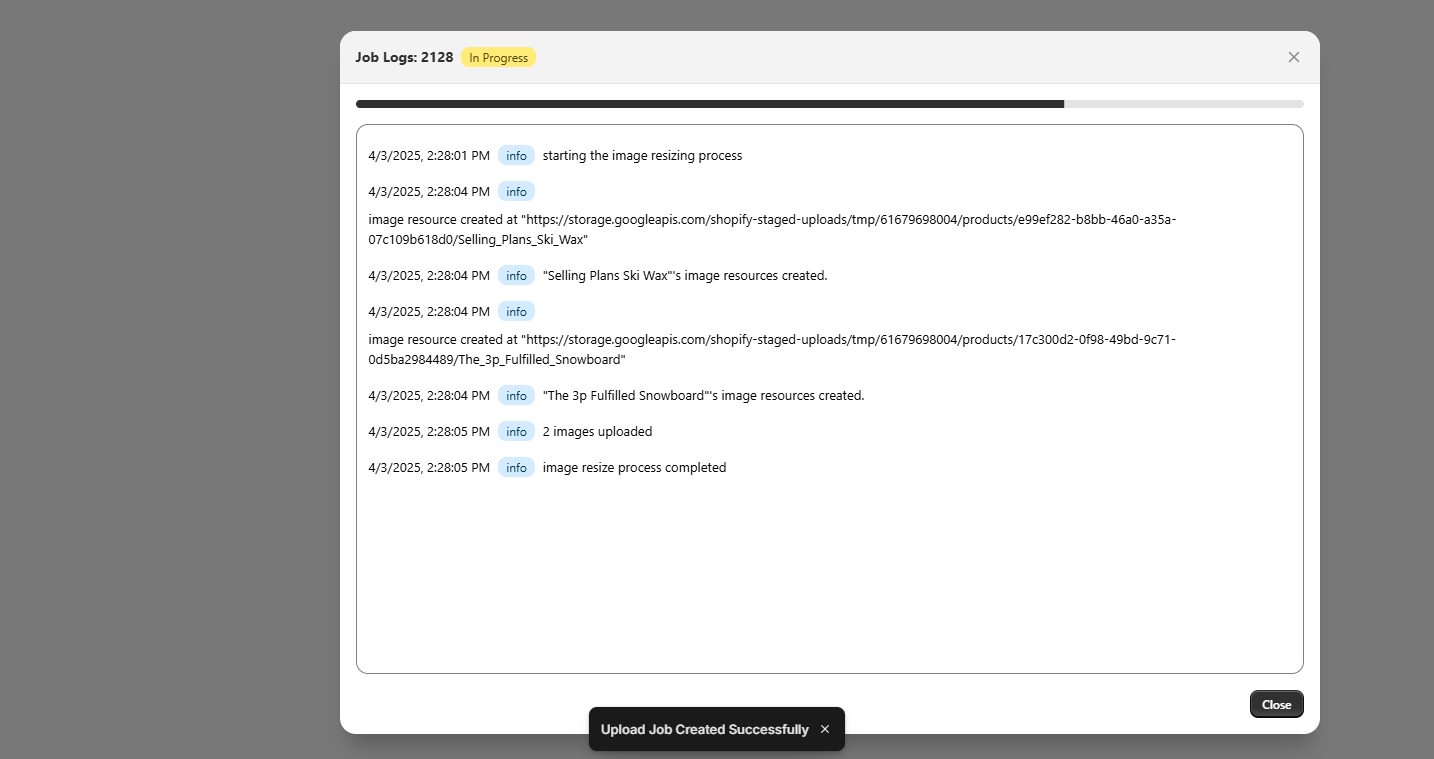This screenshot has height=759, width=1434.
Task: Open the The_3p_Fulfilled_Snowboard storage URL
Action: click(x=772, y=349)
